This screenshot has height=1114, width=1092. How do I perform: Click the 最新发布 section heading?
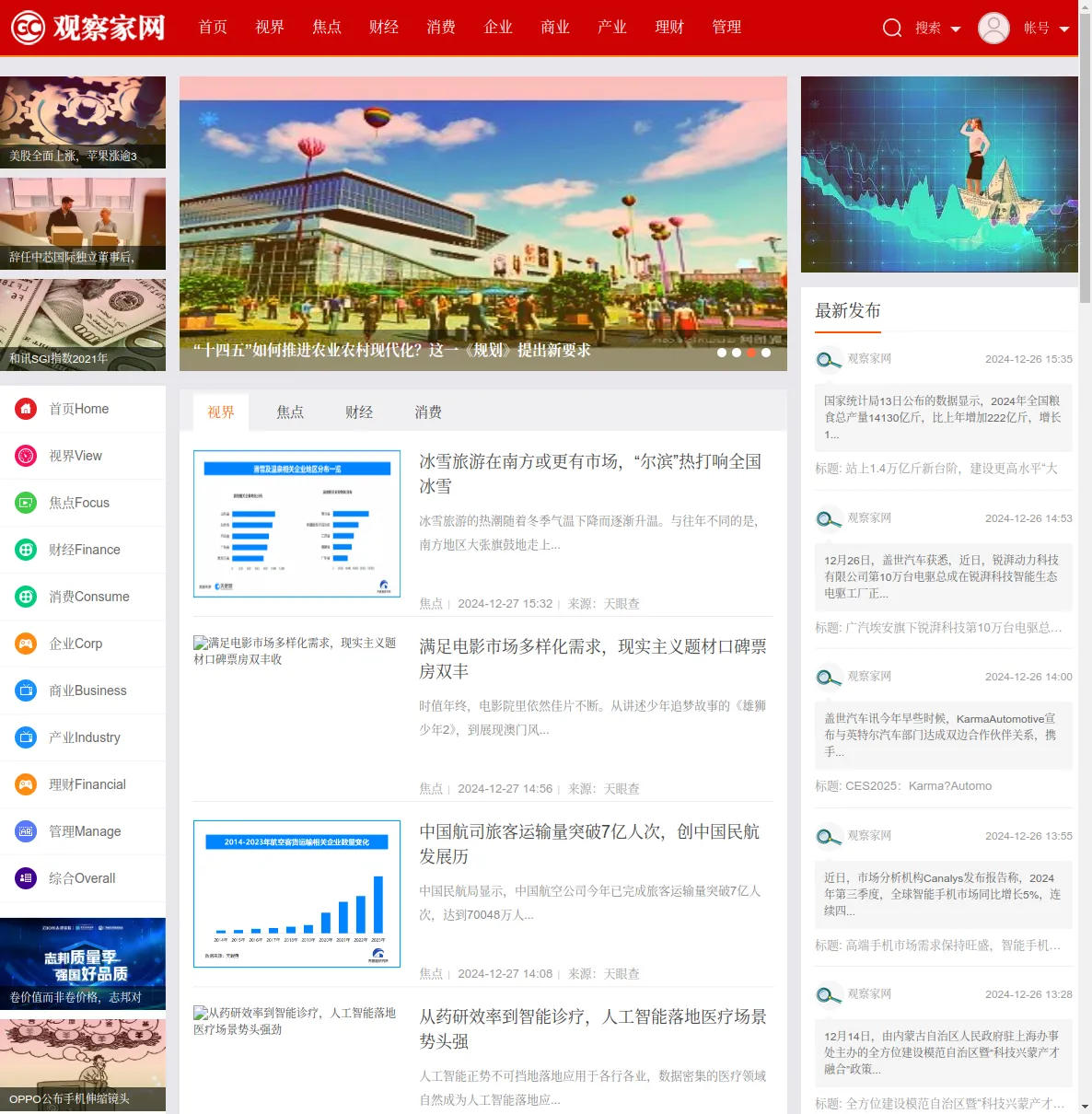pos(848,310)
